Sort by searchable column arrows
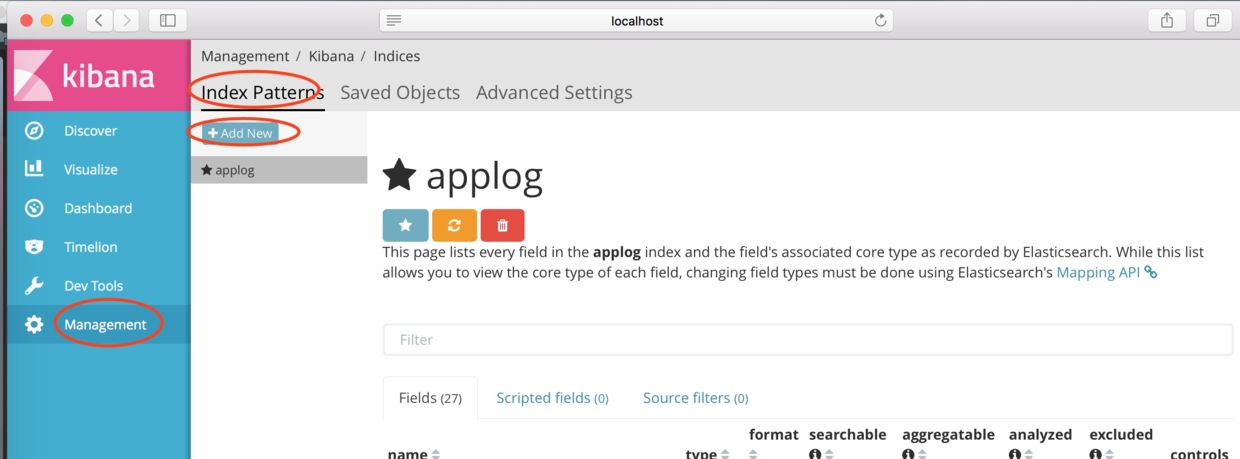The image size is (1240, 459). [829, 454]
